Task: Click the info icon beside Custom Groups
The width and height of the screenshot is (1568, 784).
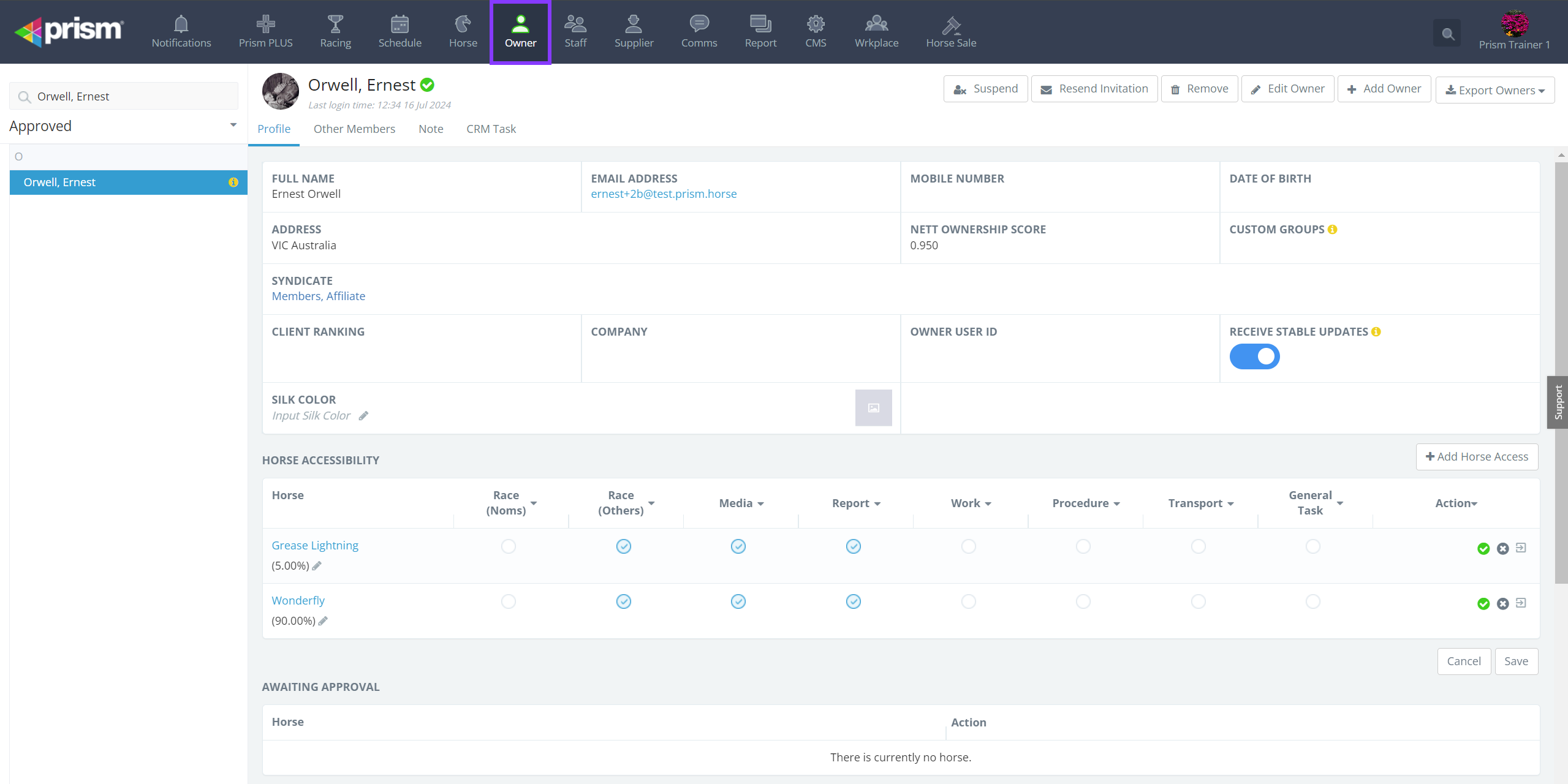Action: (x=1332, y=230)
